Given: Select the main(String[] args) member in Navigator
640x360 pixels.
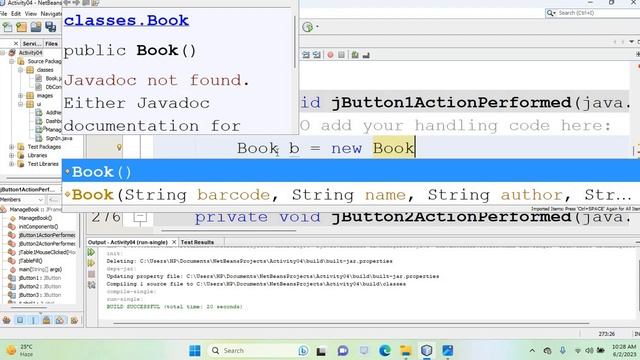Looking at the screenshot, I should [40, 269].
